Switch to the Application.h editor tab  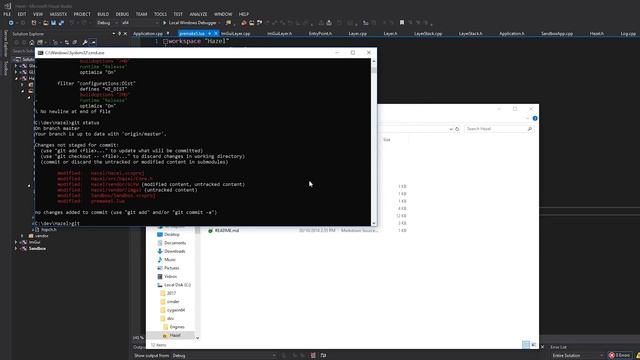click(512, 33)
